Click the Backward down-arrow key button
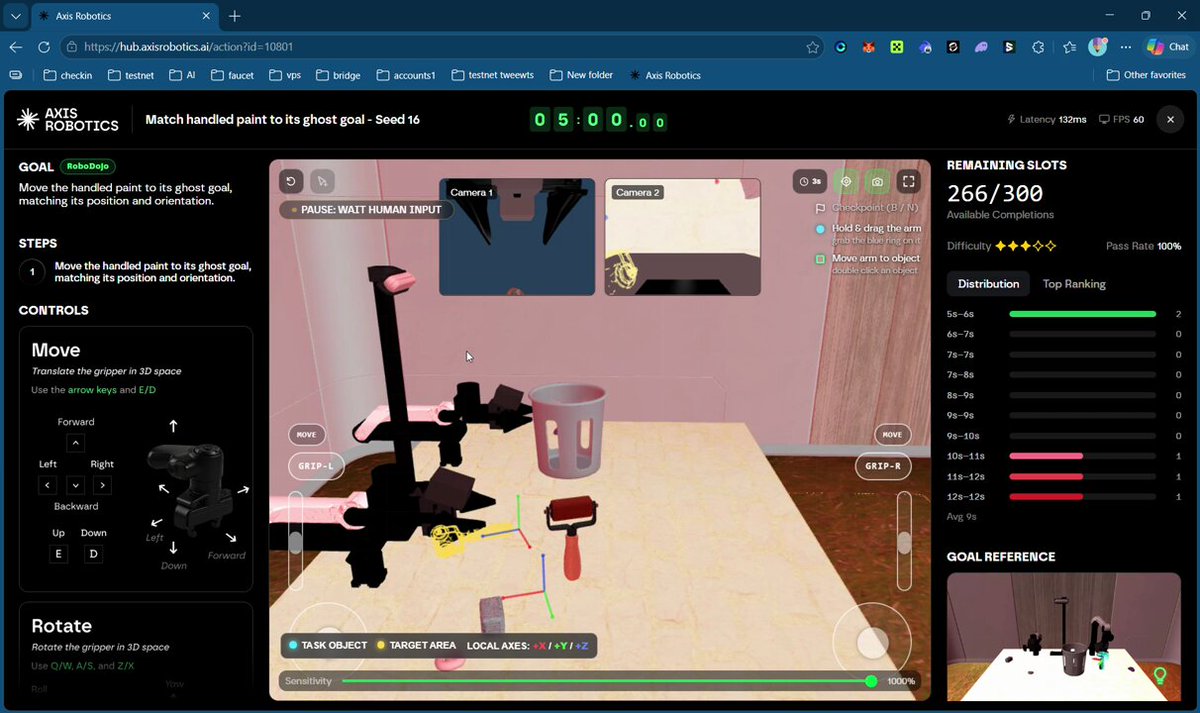This screenshot has height=713, width=1200. [x=76, y=485]
